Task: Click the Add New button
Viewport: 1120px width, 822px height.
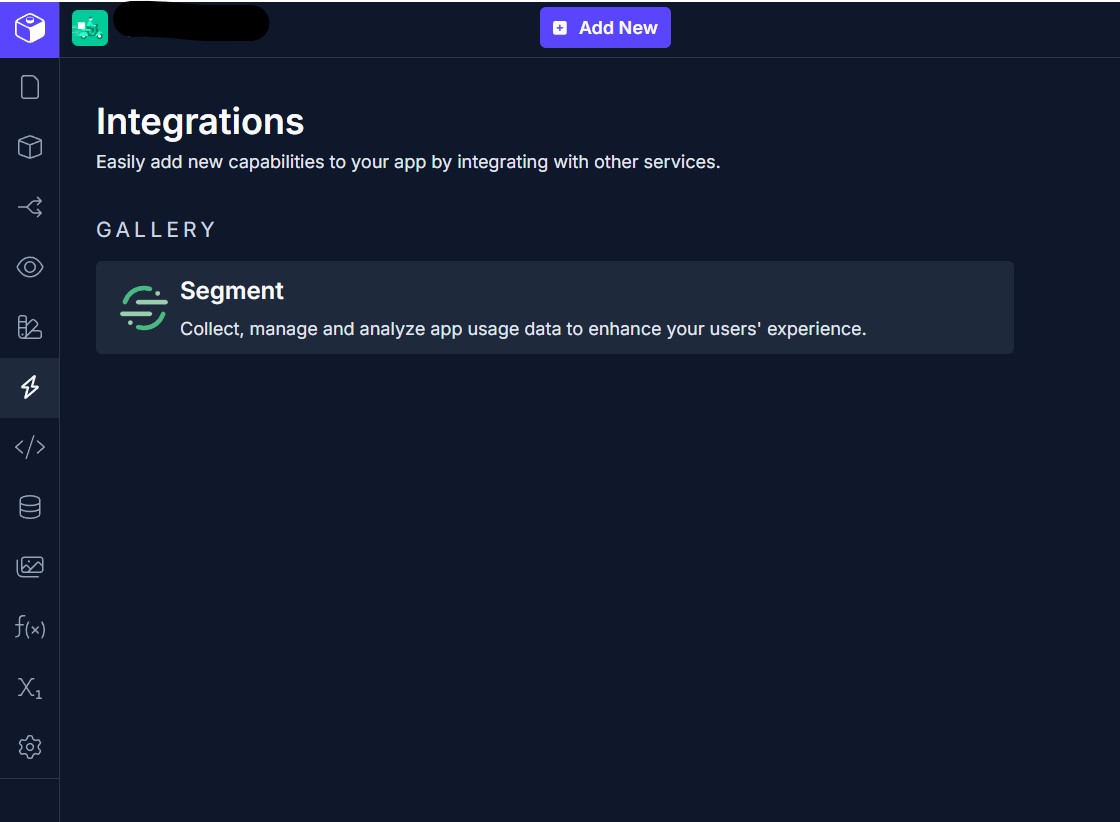Action: [x=605, y=28]
